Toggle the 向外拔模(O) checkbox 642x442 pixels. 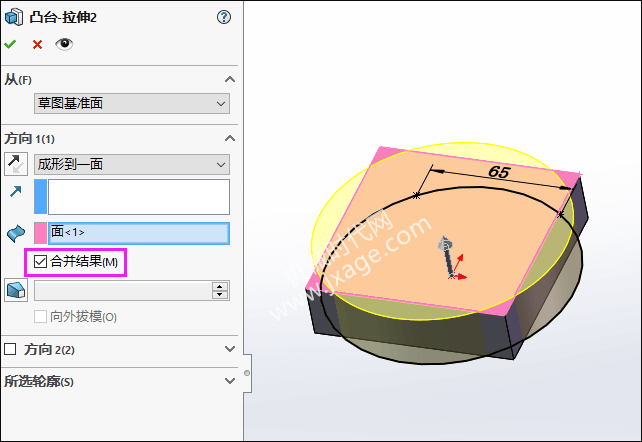click(x=40, y=316)
